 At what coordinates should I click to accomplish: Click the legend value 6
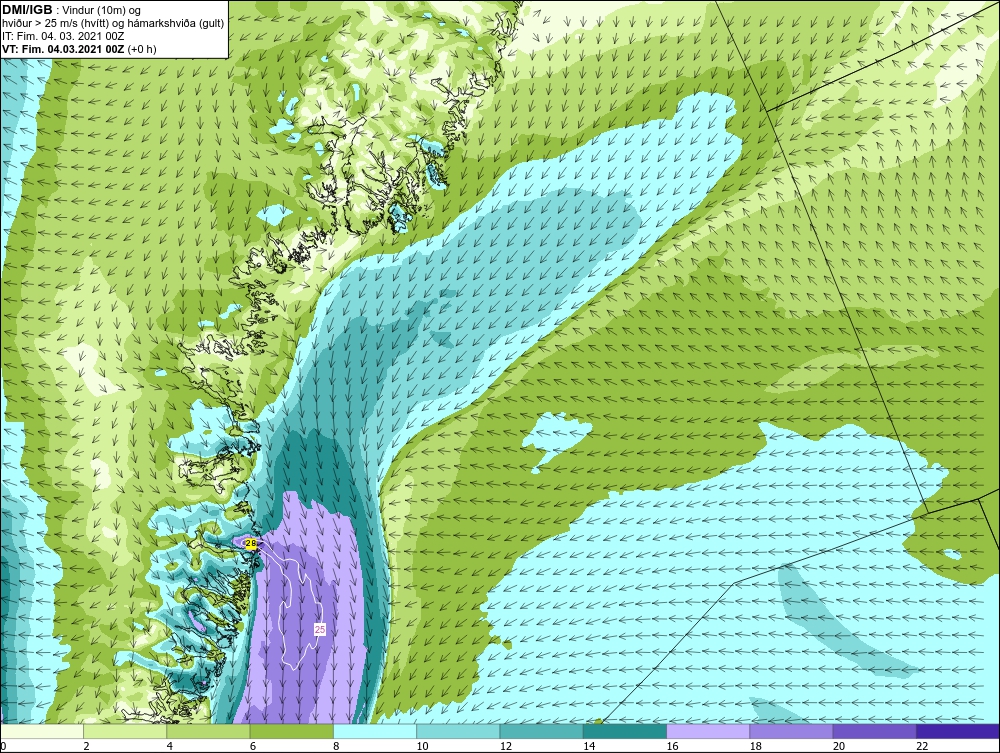coord(253,747)
